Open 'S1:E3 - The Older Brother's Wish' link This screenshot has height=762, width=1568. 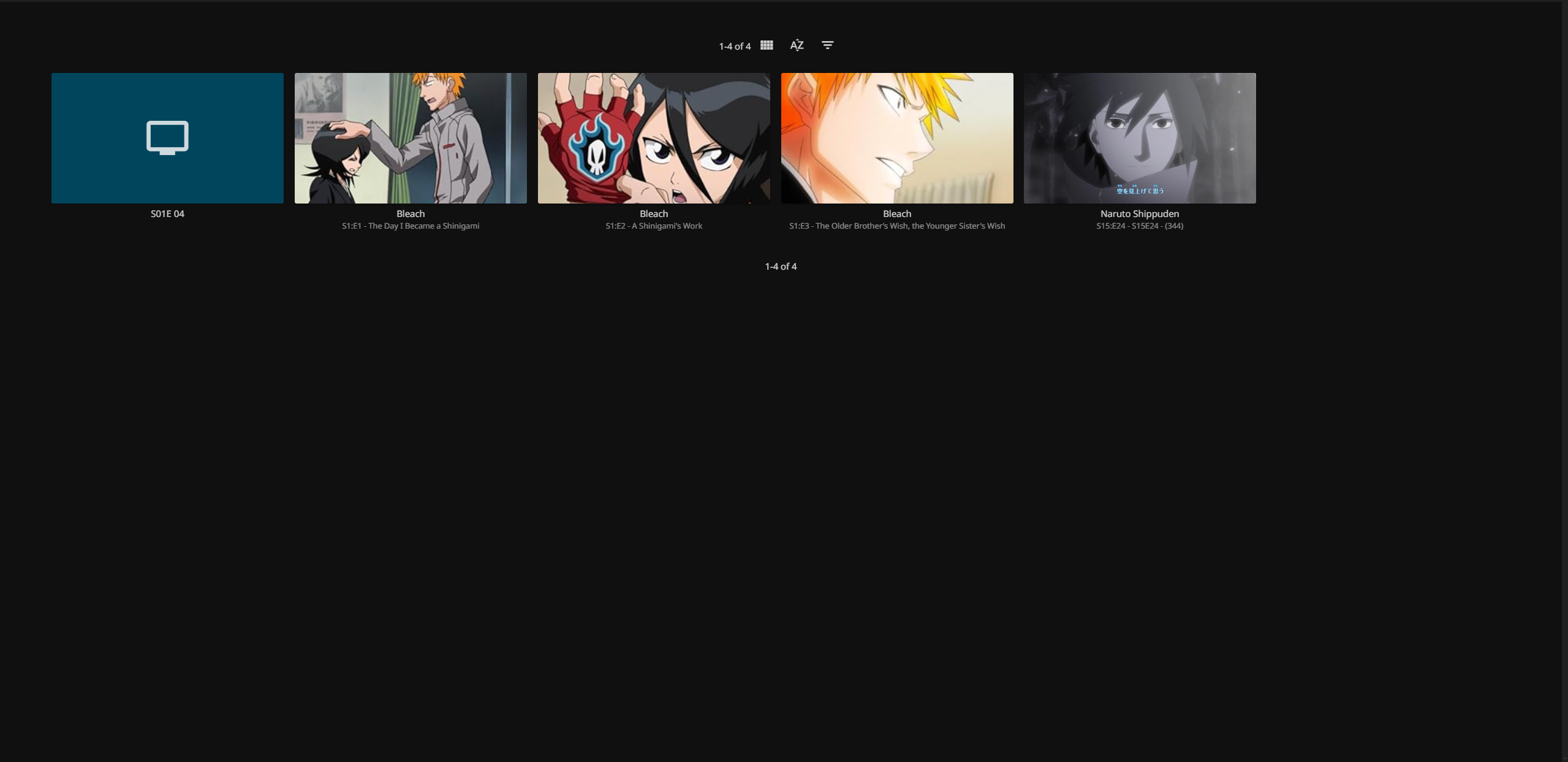[x=897, y=226]
